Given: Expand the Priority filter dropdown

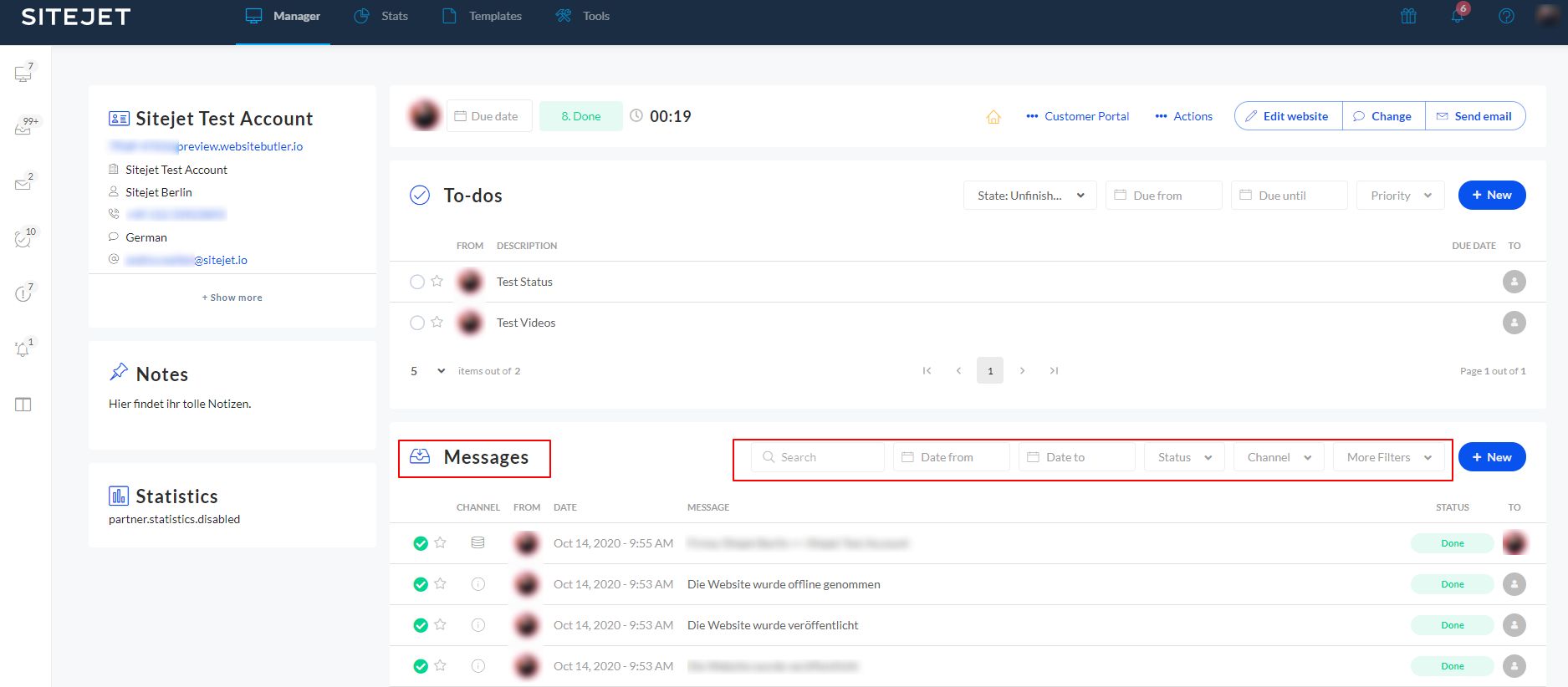Looking at the screenshot, I should (1400, 196).
